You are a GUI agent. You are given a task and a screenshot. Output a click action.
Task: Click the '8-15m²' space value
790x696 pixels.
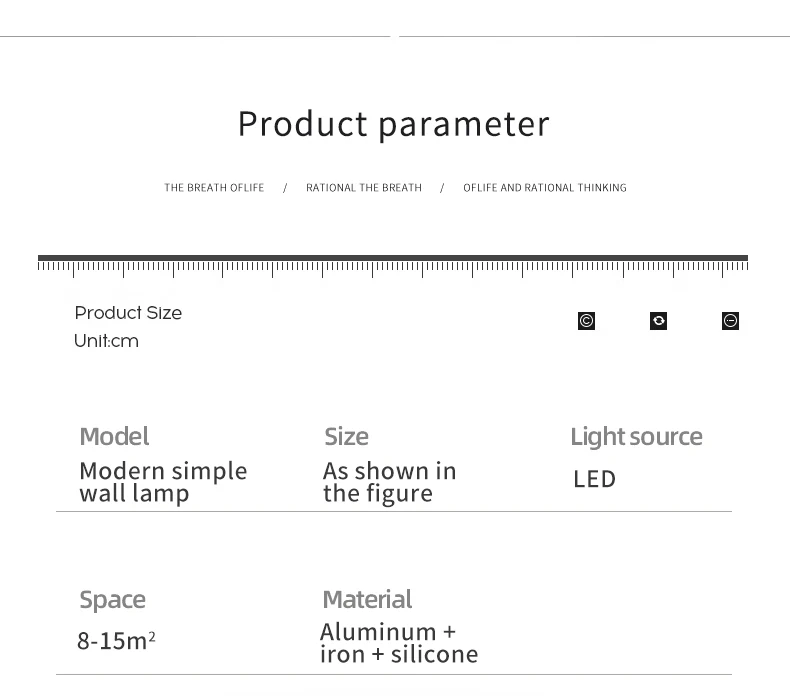116,641
